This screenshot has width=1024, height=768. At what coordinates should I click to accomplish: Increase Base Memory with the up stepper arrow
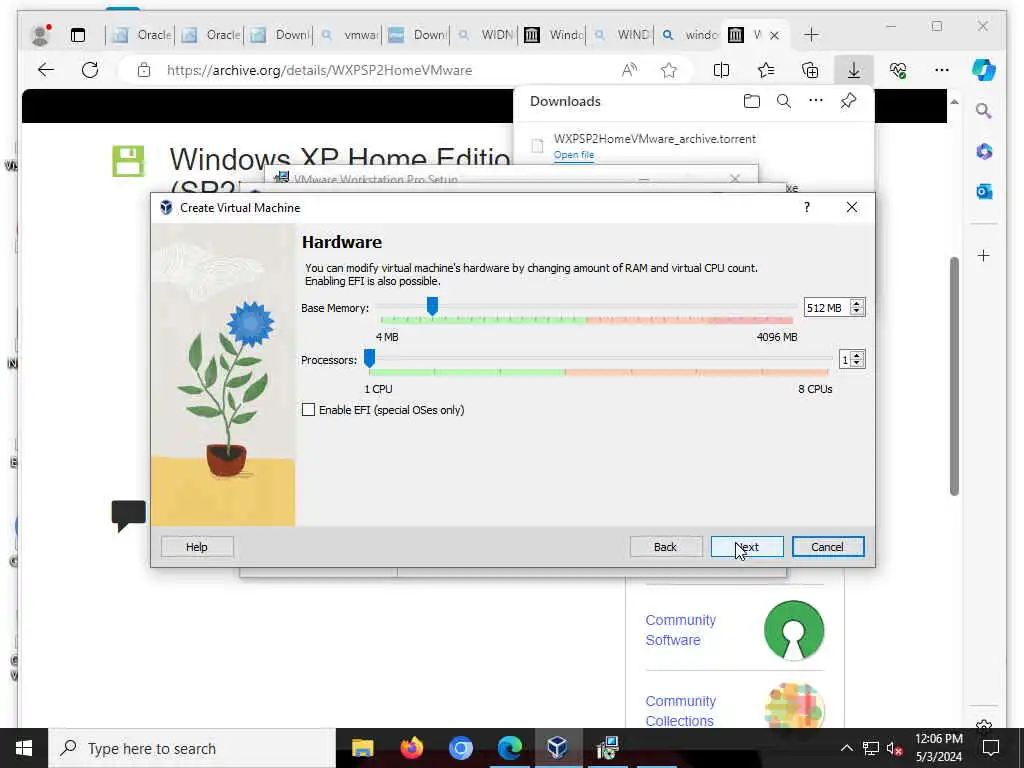(857, 303)
